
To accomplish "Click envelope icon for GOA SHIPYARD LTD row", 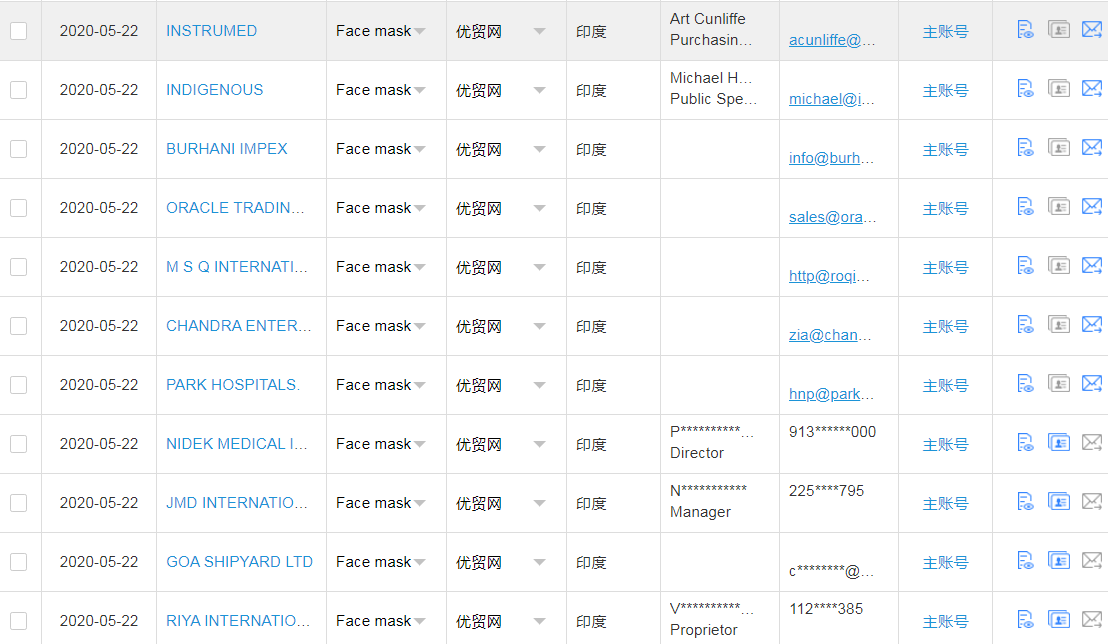I will pyautogui.click(x=1092, y=561).
